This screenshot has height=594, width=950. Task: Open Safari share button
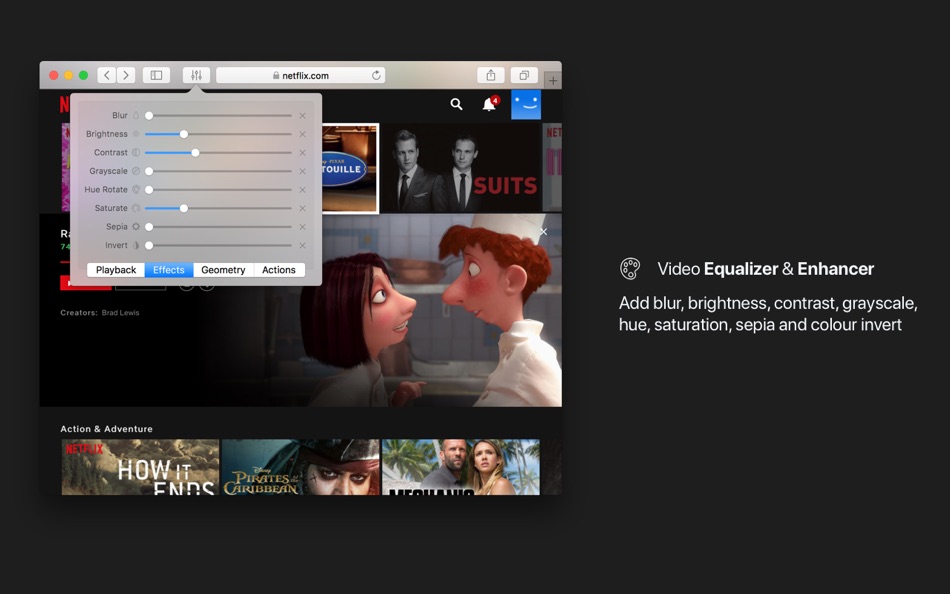491,75
